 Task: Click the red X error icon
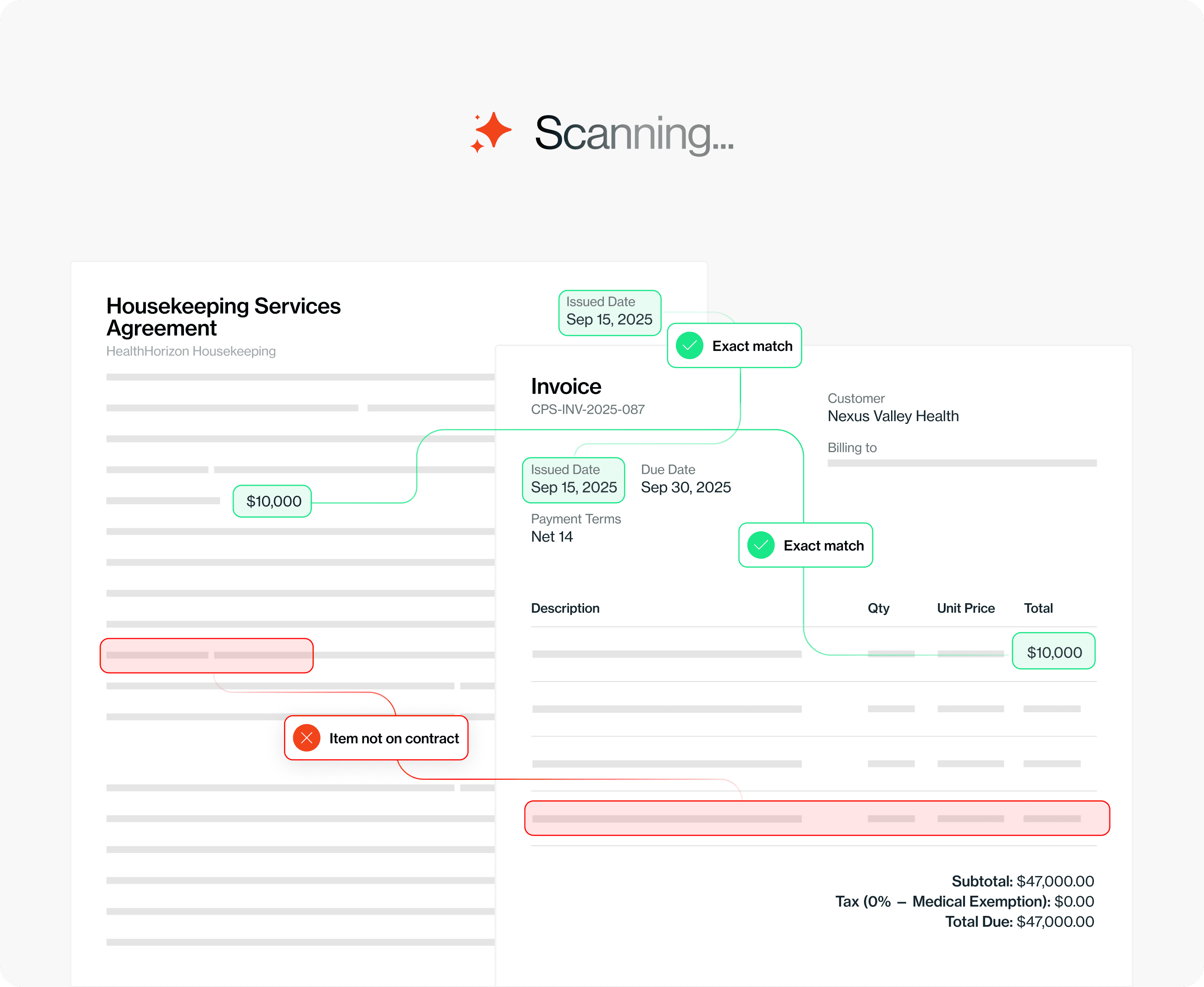307,738
